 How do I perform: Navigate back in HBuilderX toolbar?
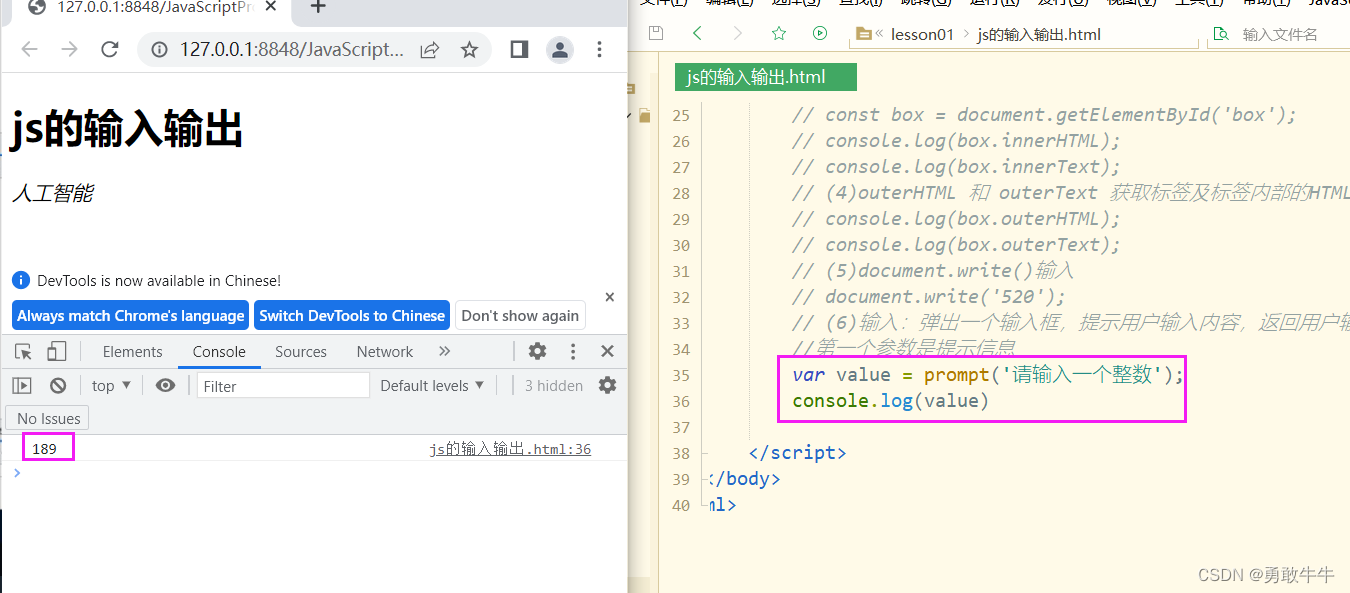click(697, 33)
